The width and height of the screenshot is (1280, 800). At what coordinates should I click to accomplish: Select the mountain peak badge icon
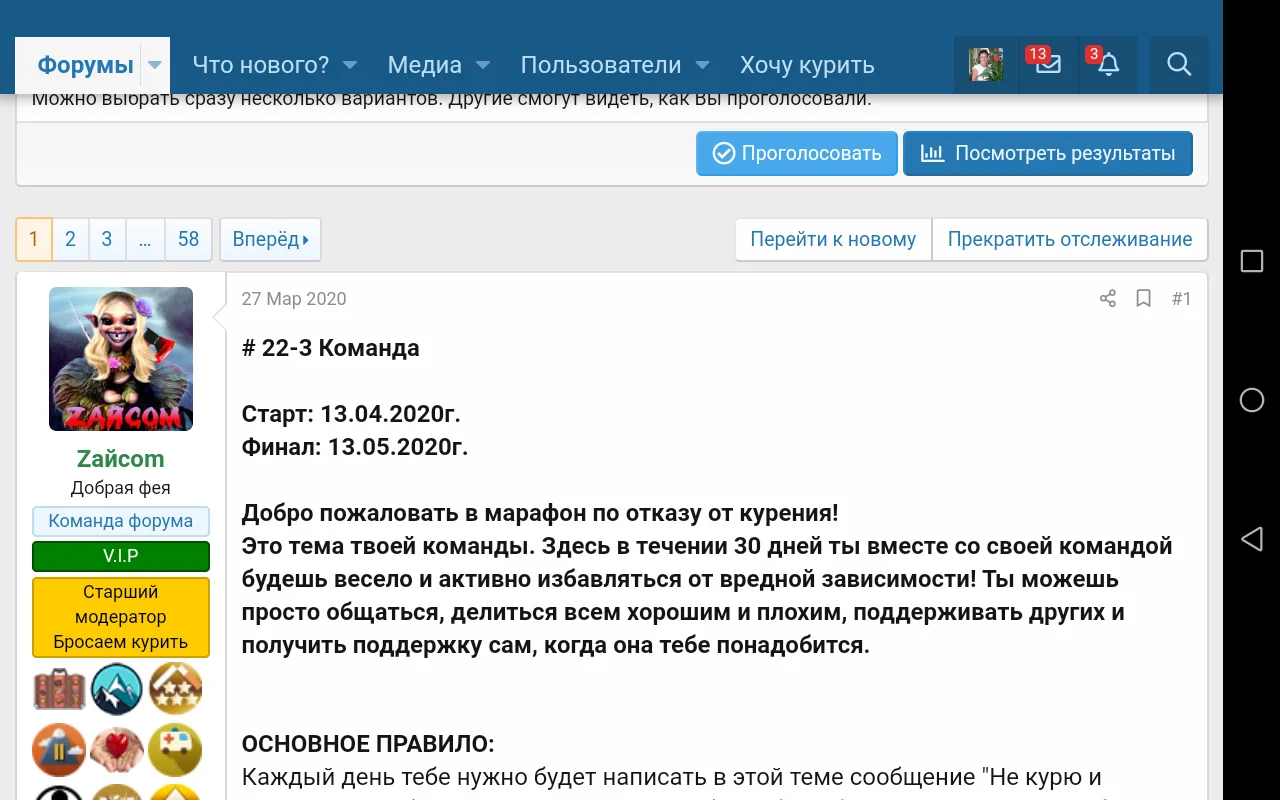(x=117, y=689)
